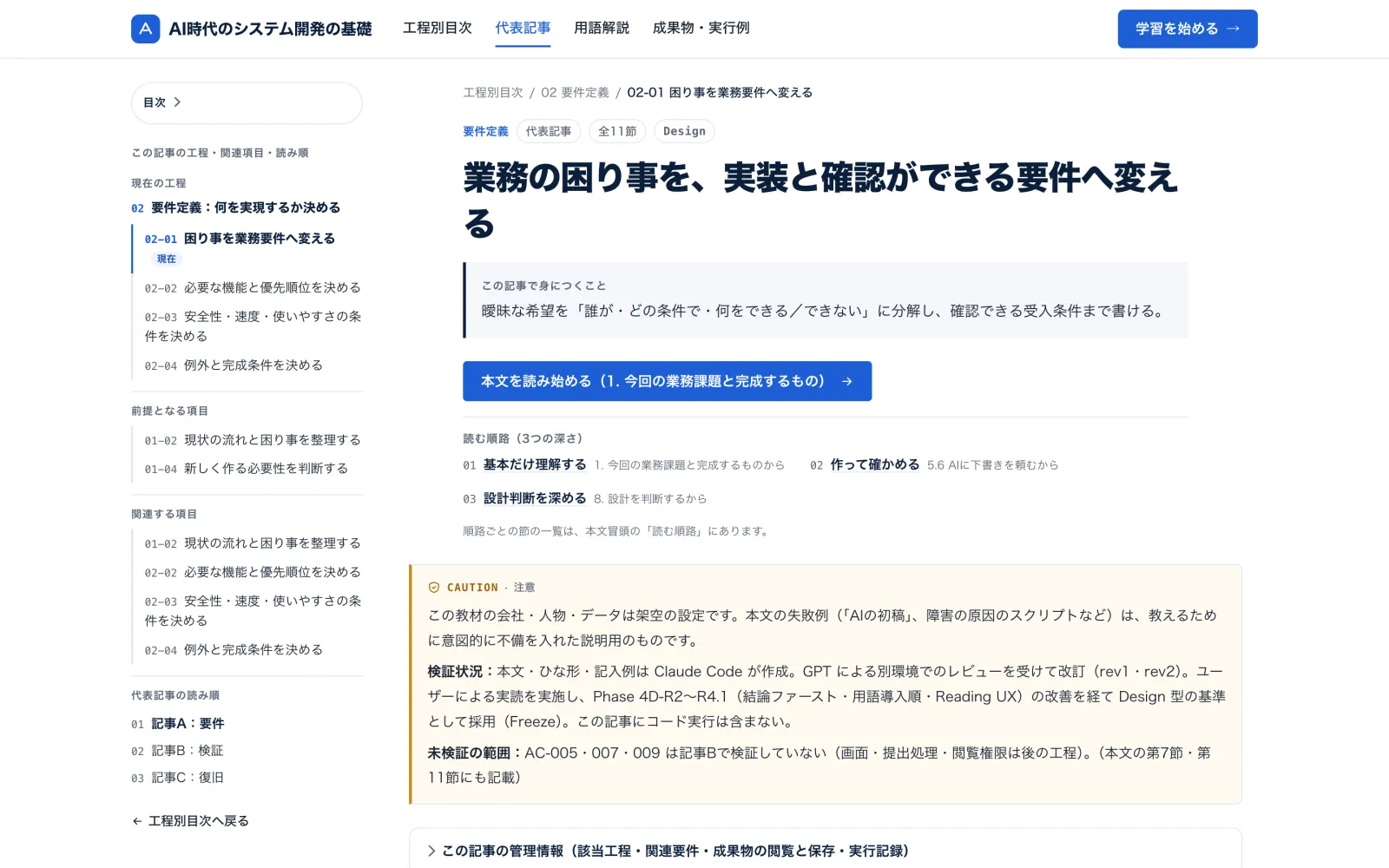Open 02-02 必要な機能と優先順位を決める under 現在の工程
Image resolution: width=1389 pixels, height=868 pixels.
253,287
